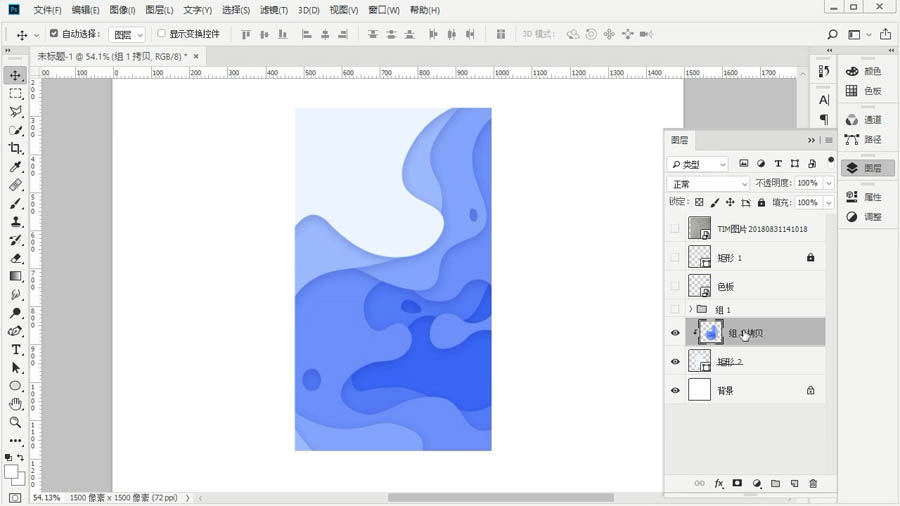This screenshot has height=506, width=900.
Task: Open layer styles fx menu
Action: click(718, 484)
